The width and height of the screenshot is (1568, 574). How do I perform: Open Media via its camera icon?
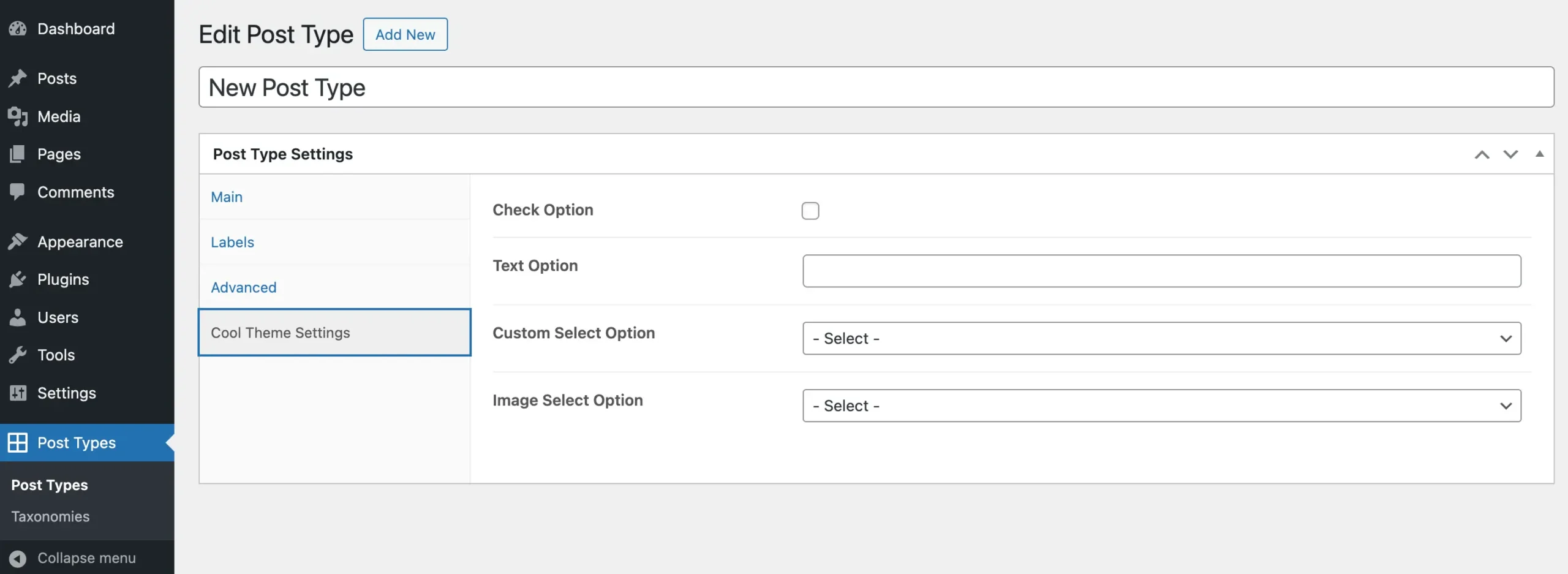tap(18, 116)
